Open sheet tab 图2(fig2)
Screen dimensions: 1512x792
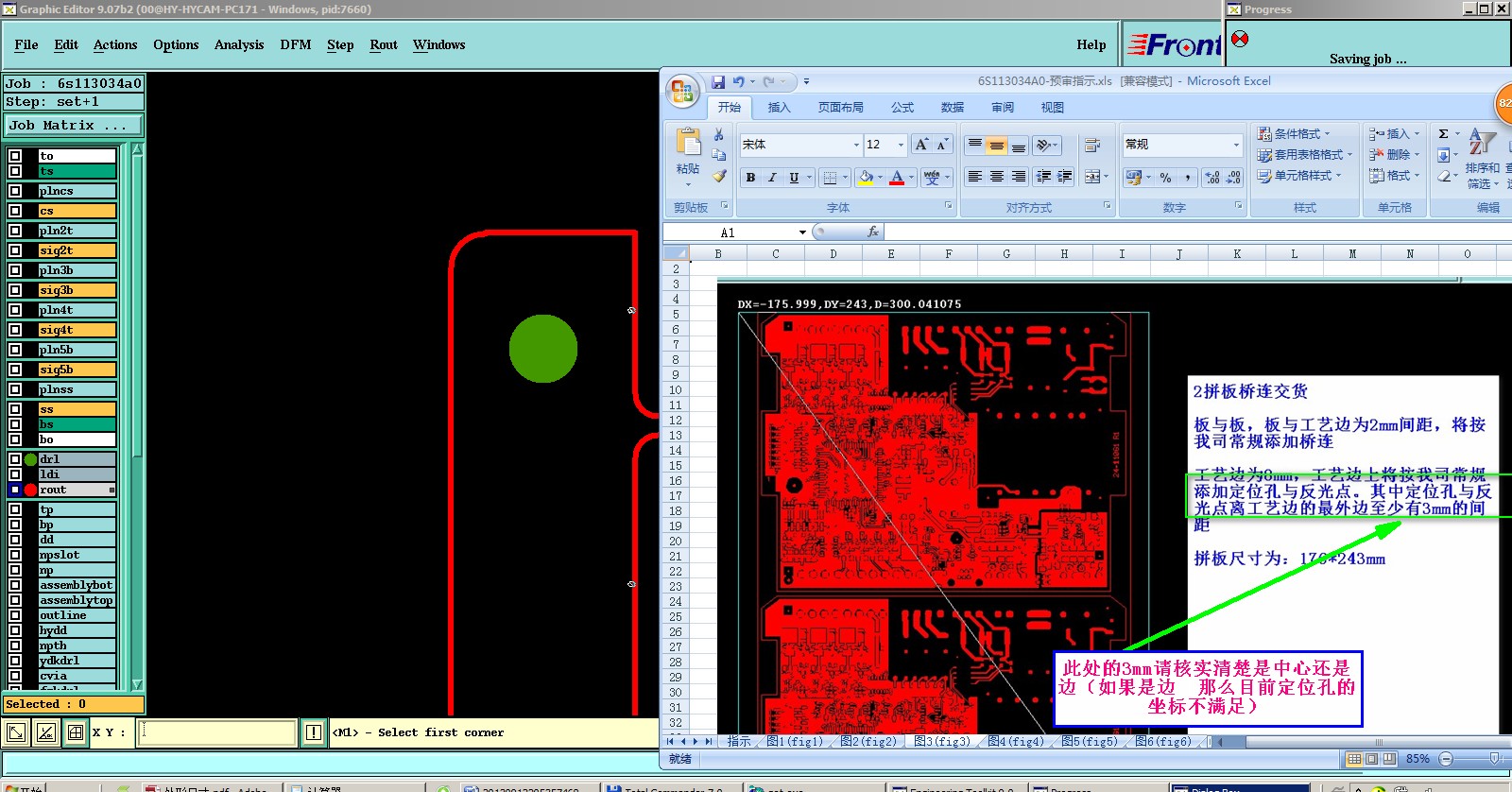point(868,742)
